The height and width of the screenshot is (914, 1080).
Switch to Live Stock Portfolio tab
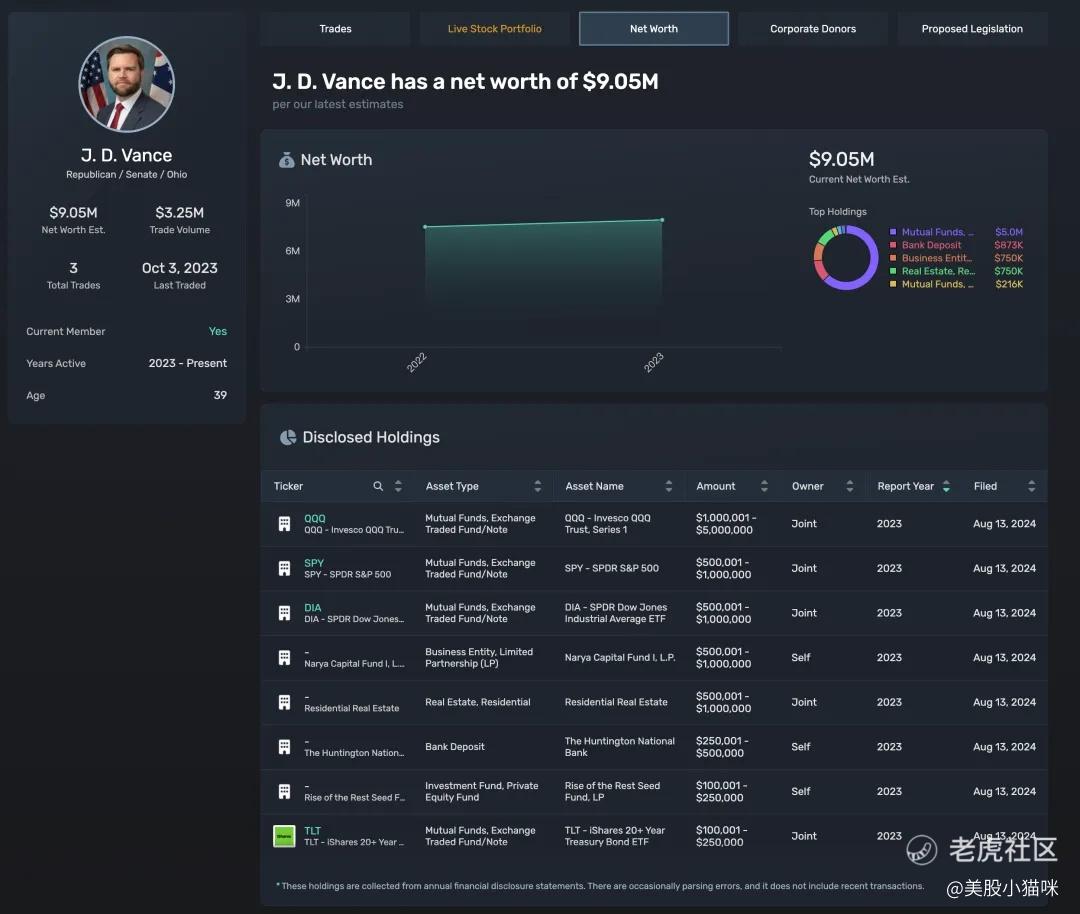[495, 29]
